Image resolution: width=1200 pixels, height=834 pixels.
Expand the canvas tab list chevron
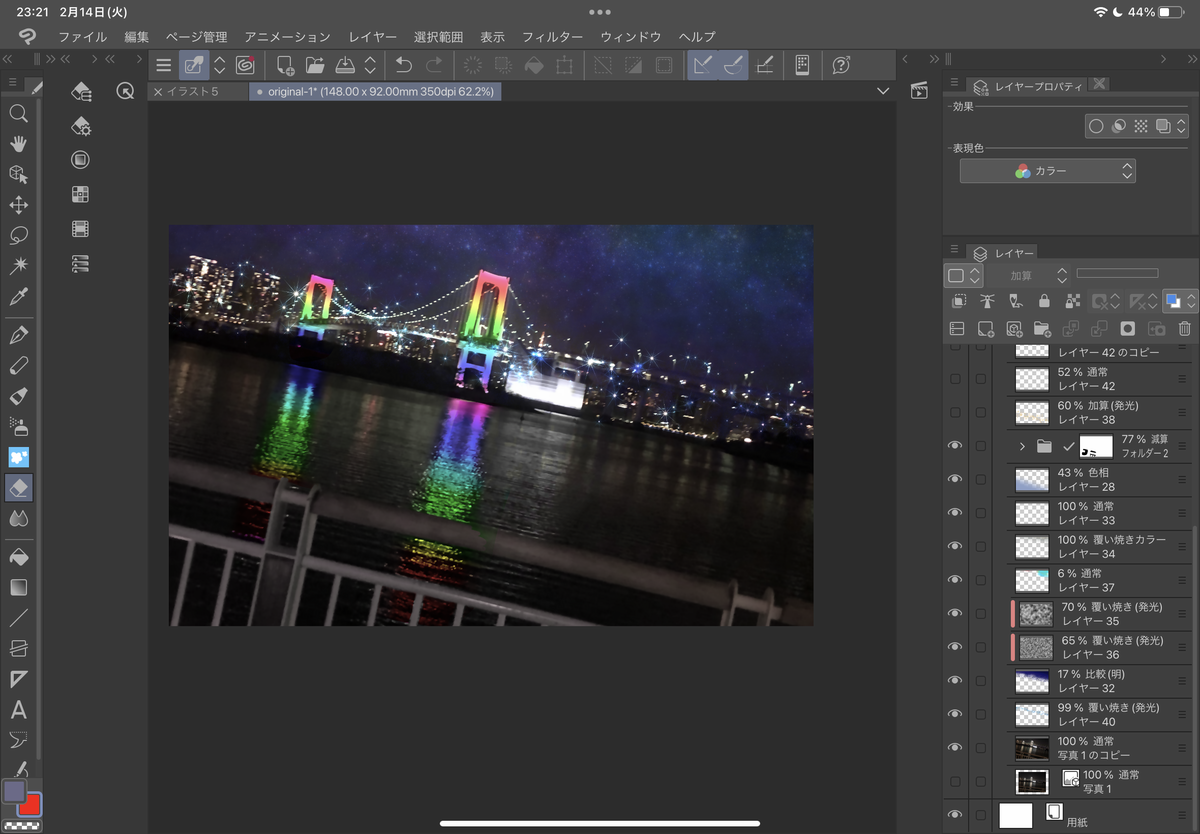pos(882,91)
